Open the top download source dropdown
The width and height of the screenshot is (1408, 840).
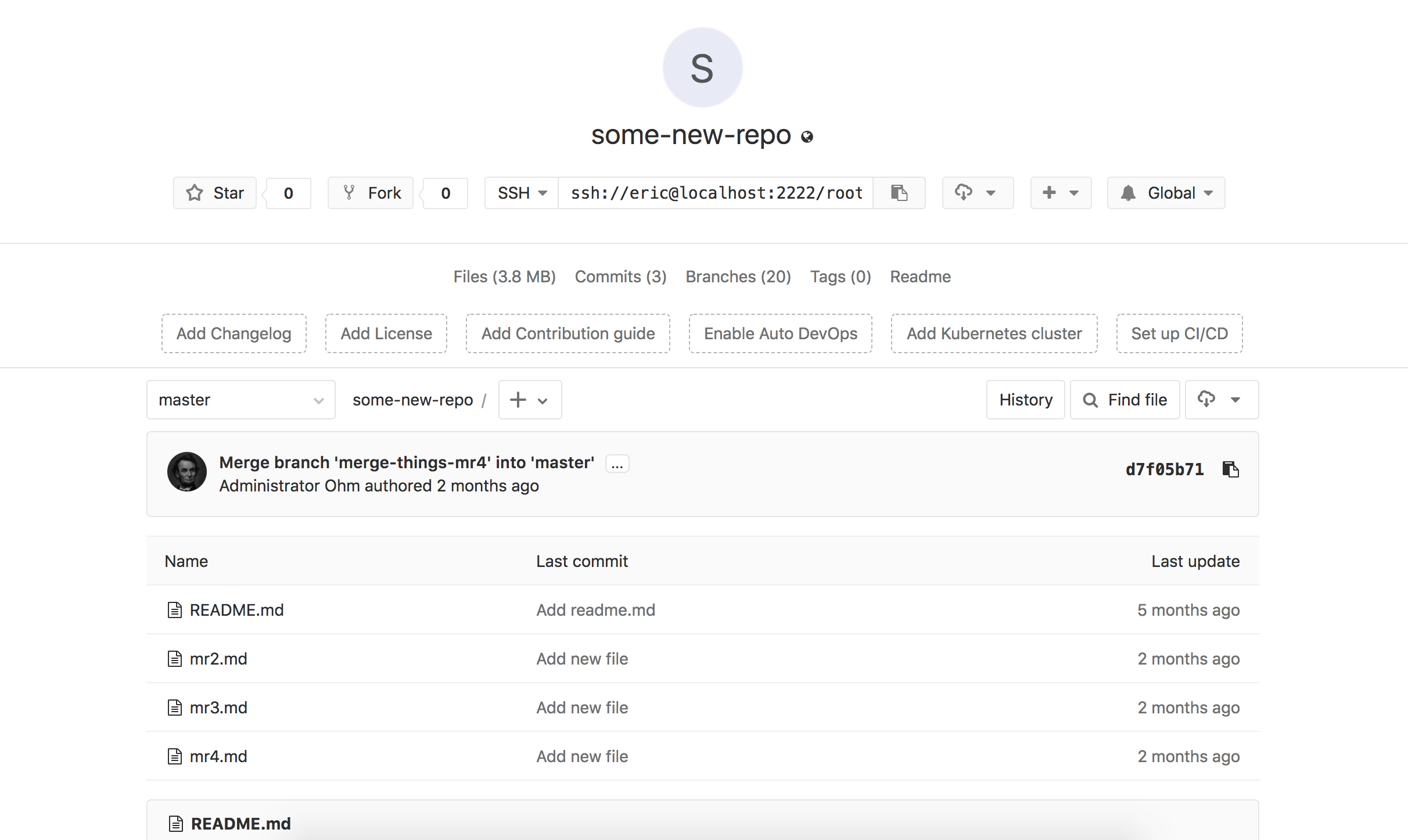click(x=978, y=193)
